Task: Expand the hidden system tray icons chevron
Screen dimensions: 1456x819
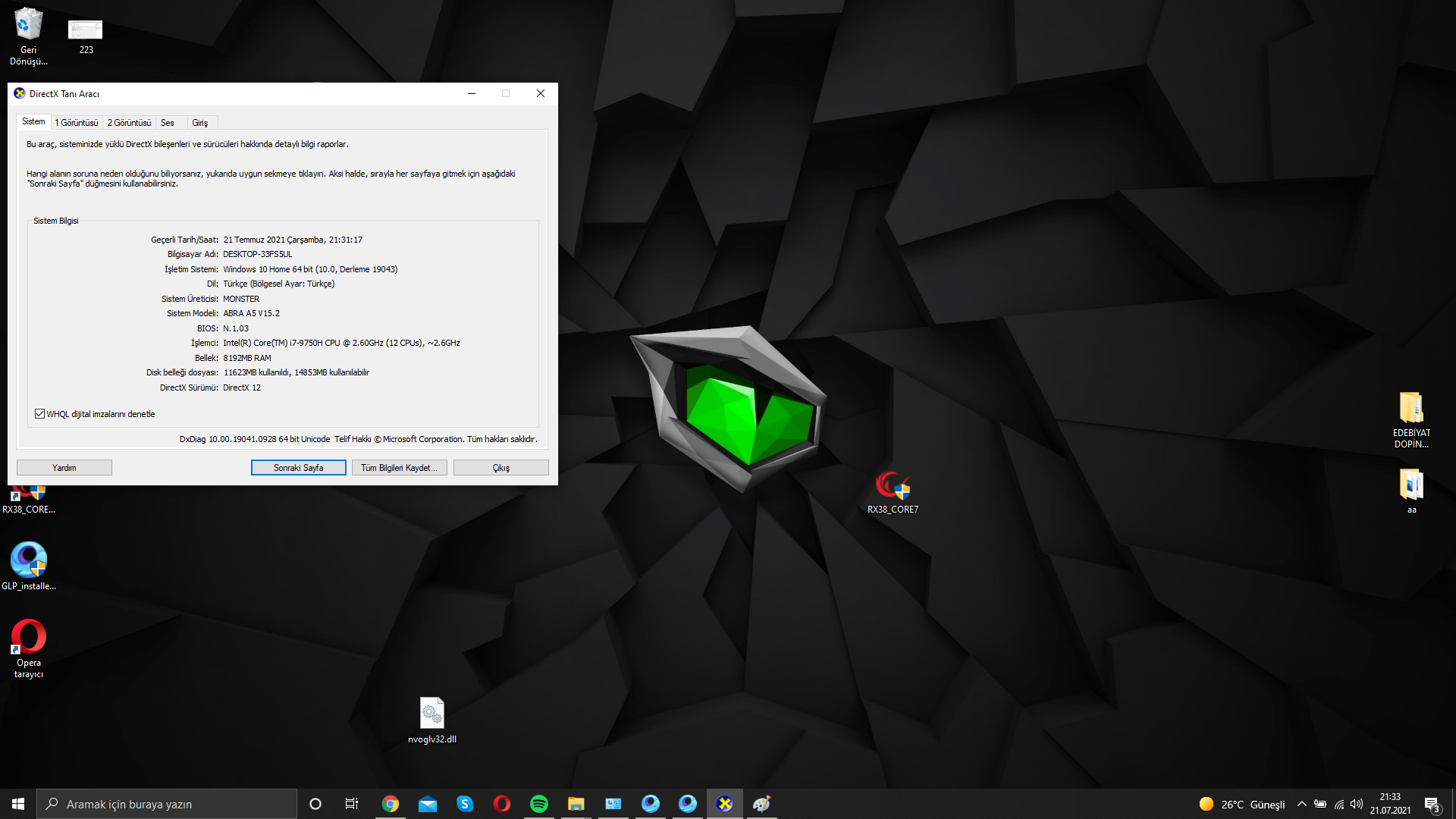Action: (x=1302, y=804)
